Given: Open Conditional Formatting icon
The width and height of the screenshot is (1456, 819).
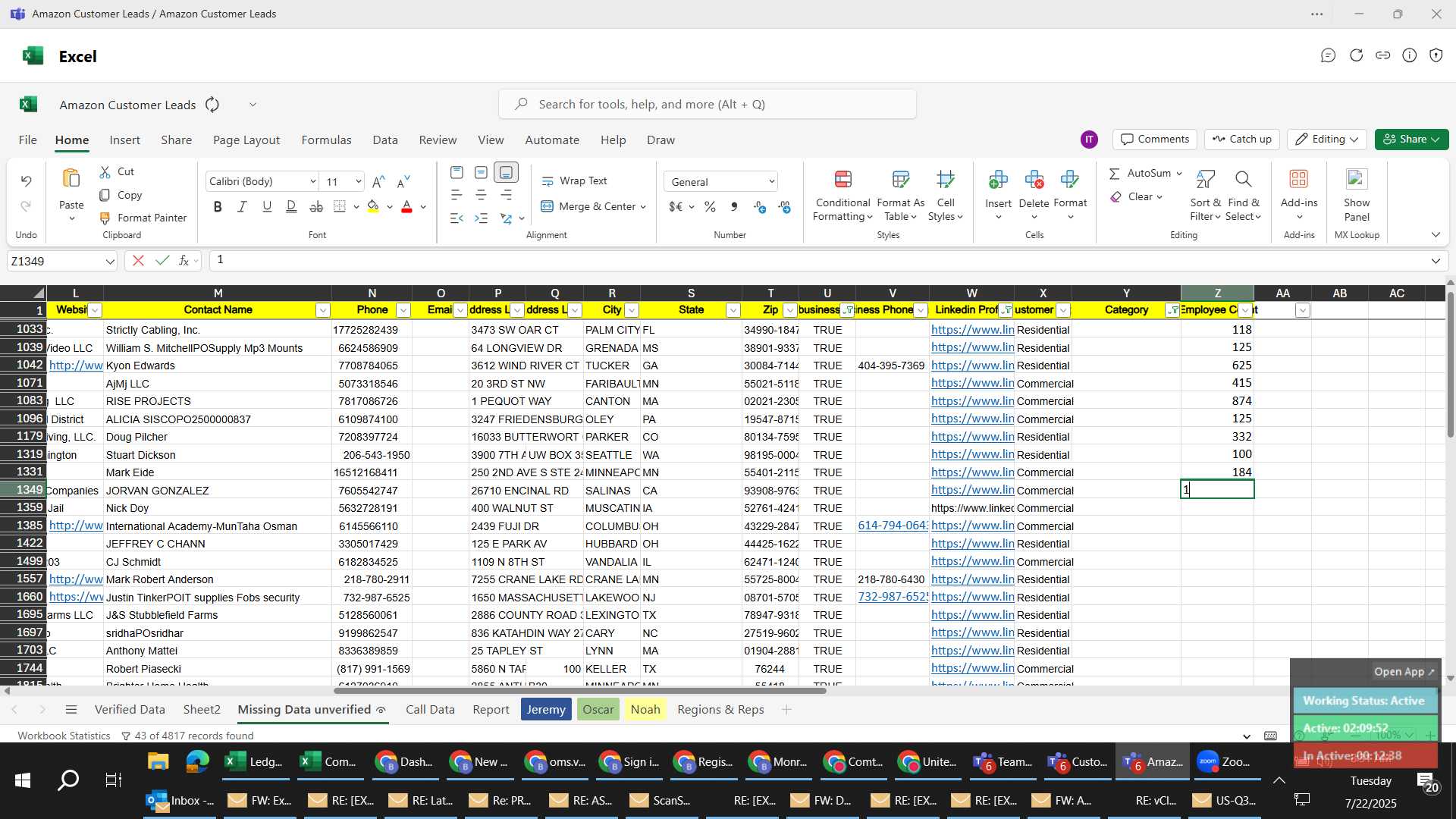Looking at the screenshot, I should click(x=843, y=180).
